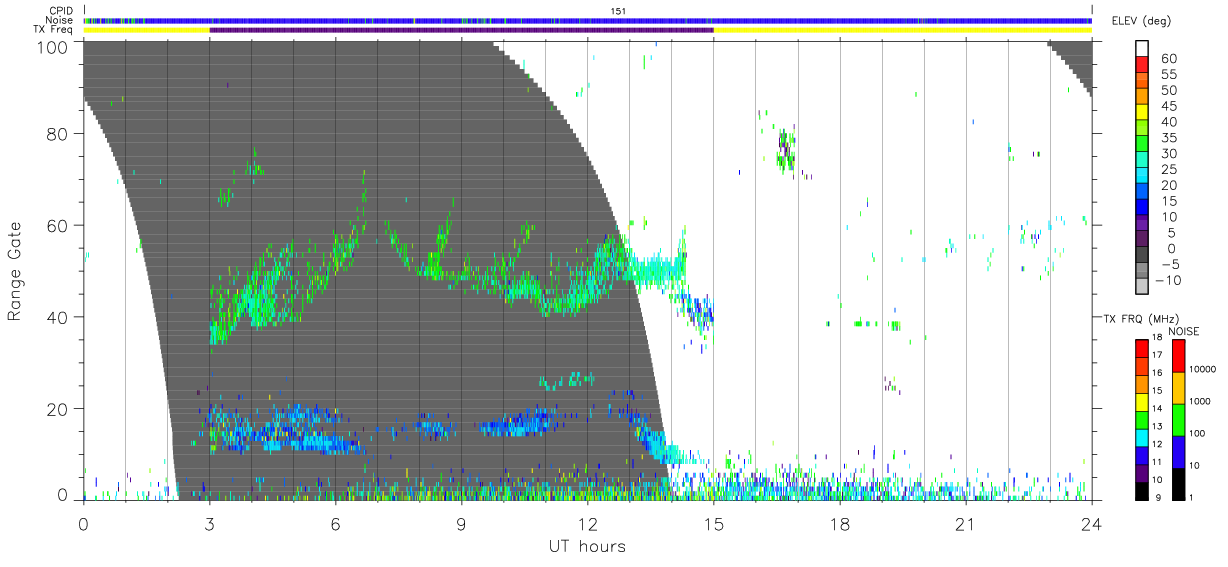Click the cyan echo band near gate 50 at 13–14 UT
Screen dimensions: 1228x567
point(654,268)
